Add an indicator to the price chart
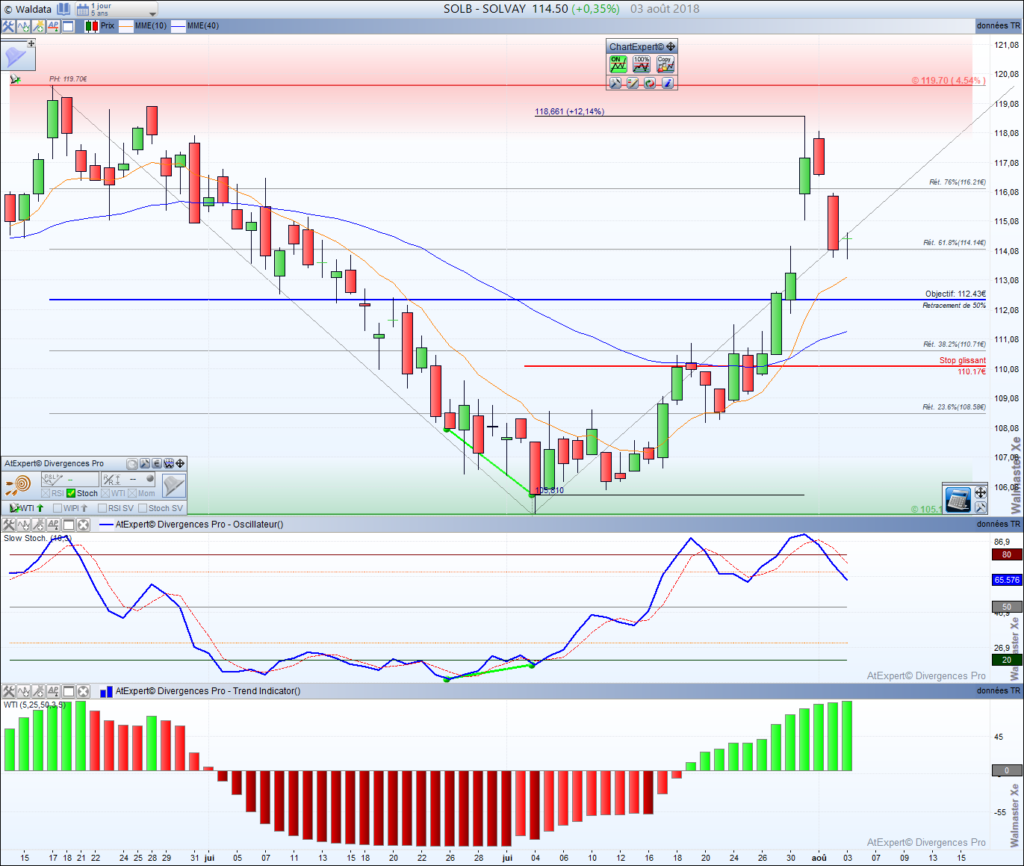This screenshot has width=1024, height=866. point(24,26)
